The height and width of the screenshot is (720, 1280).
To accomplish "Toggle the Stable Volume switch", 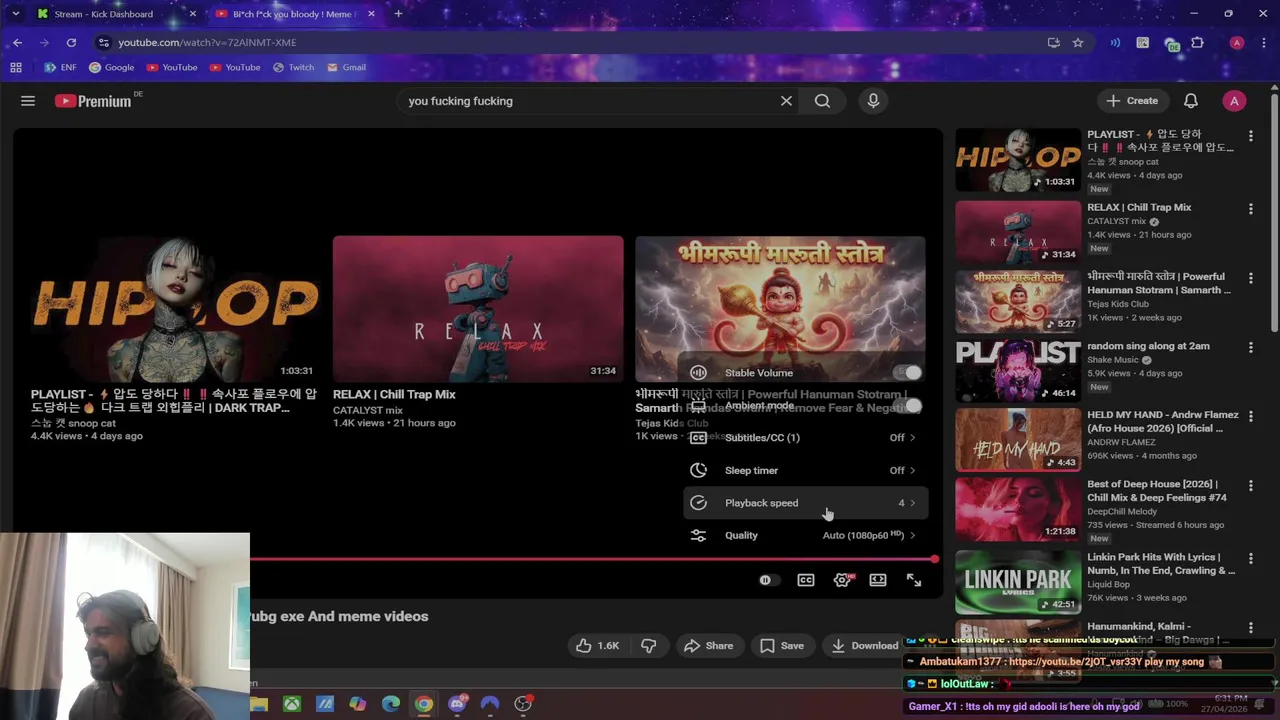I will [x=908, y=373].
